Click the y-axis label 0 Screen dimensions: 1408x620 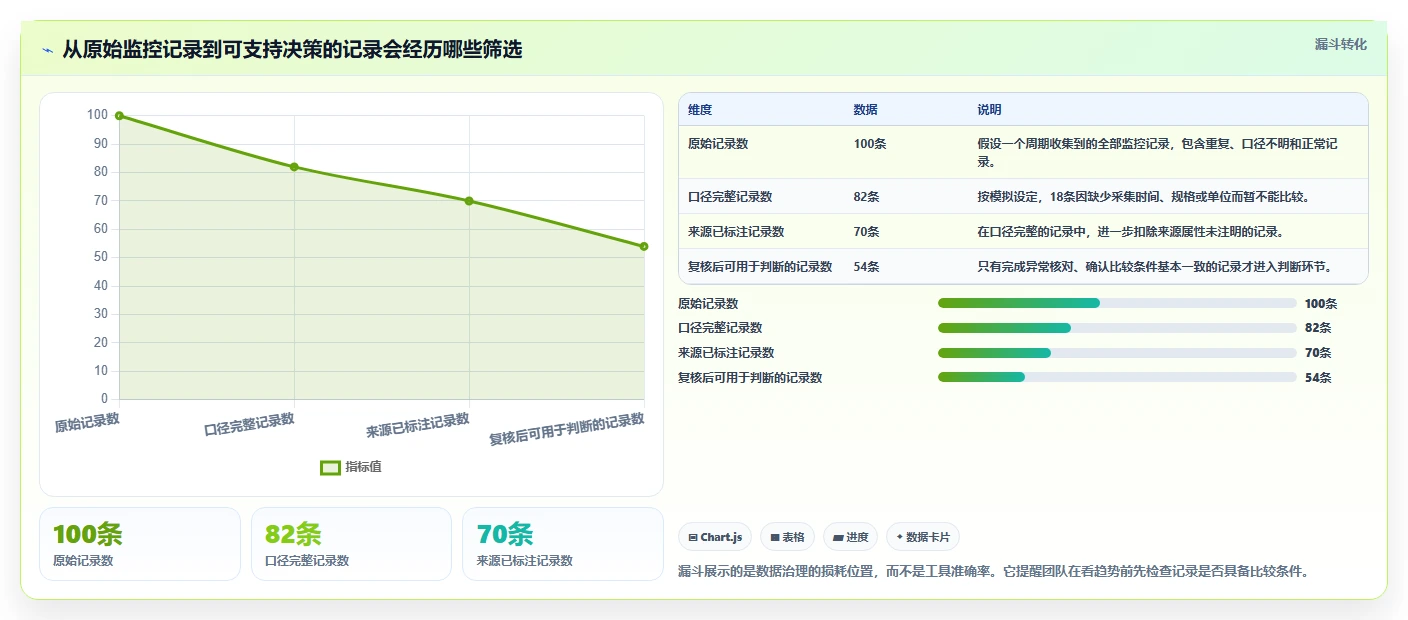[105, 399]
